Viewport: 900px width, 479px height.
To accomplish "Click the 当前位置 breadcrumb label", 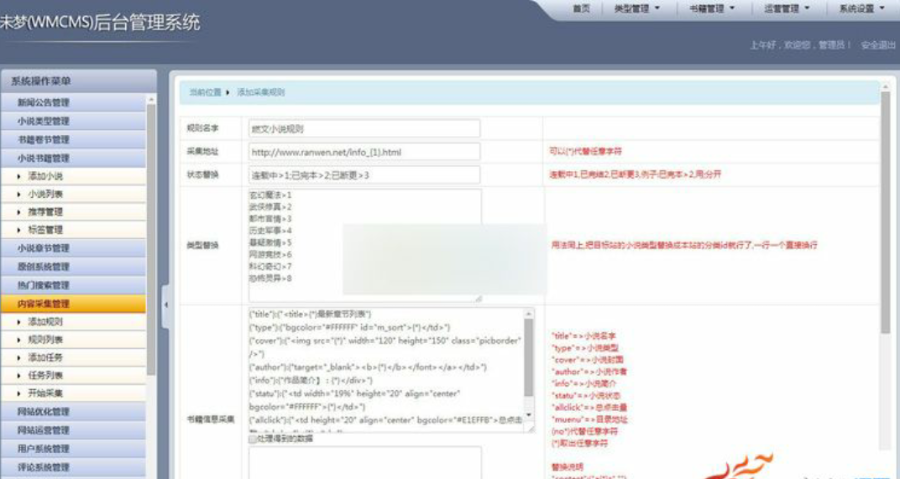I will [x=205, y=92].
